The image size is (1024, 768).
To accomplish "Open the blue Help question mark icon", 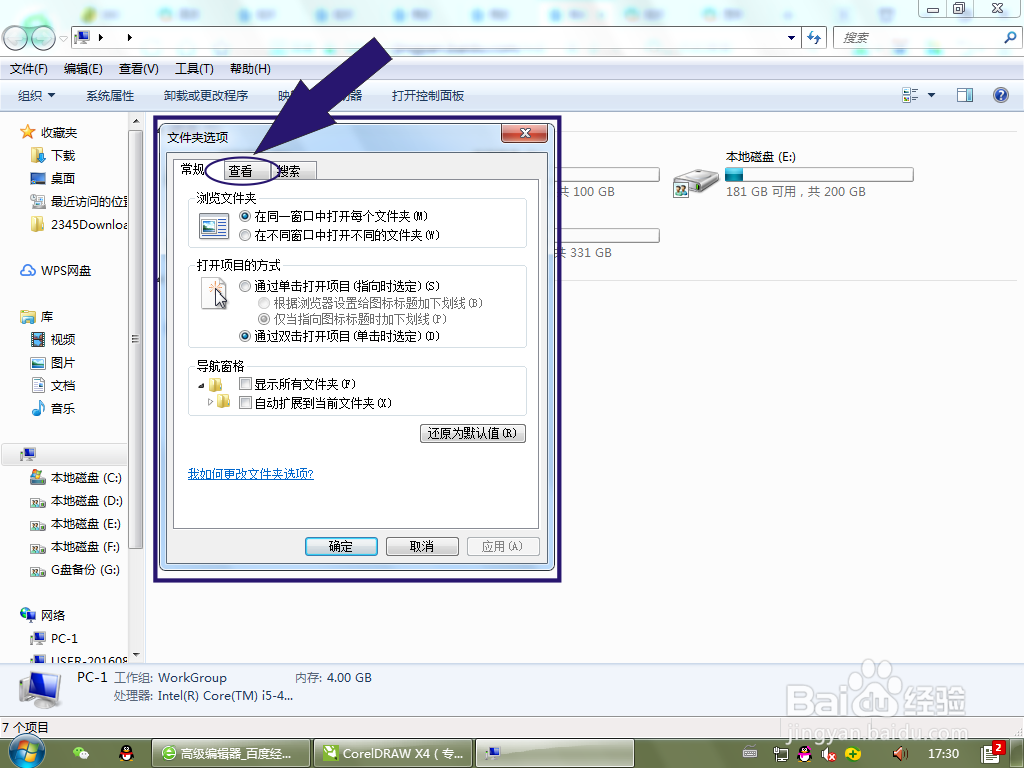I will pyautogui.click(x=1000, y=95).
